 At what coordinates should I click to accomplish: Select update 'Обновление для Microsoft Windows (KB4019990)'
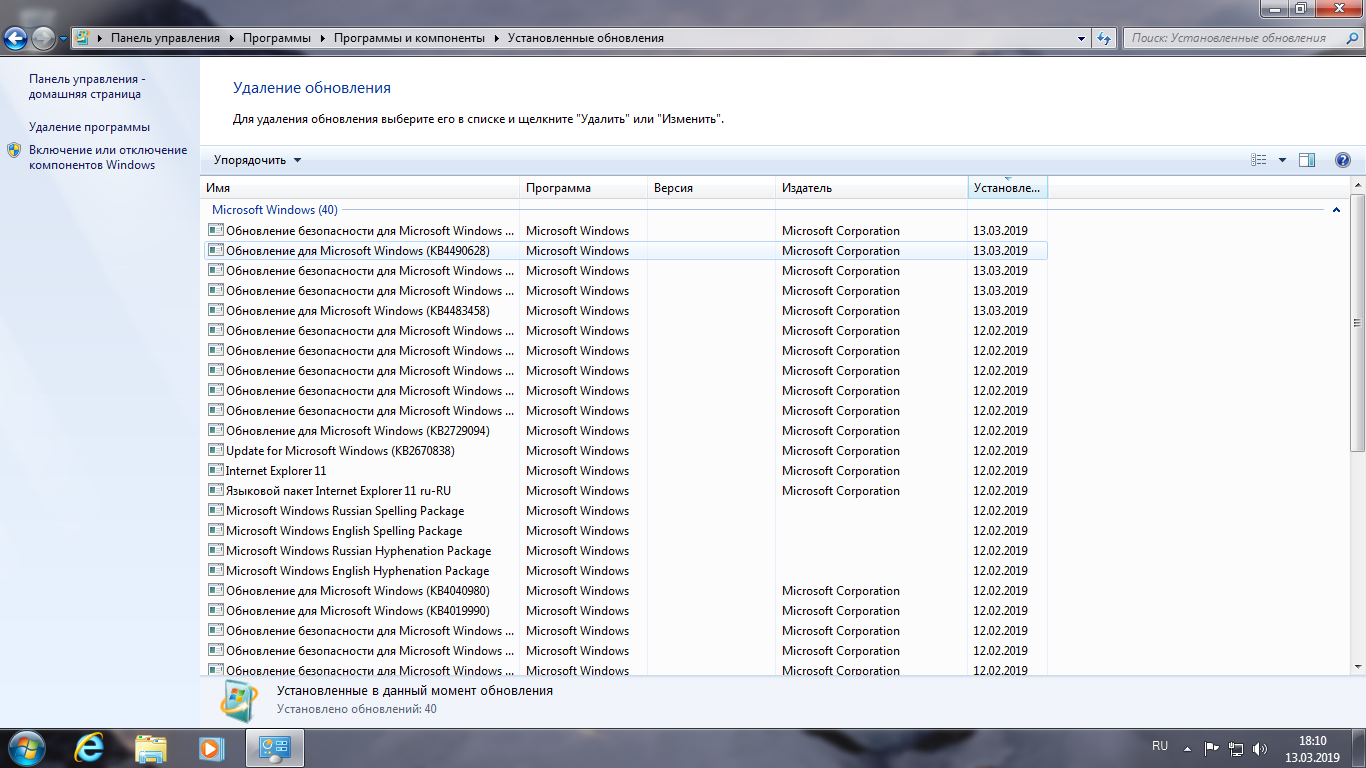626,611
